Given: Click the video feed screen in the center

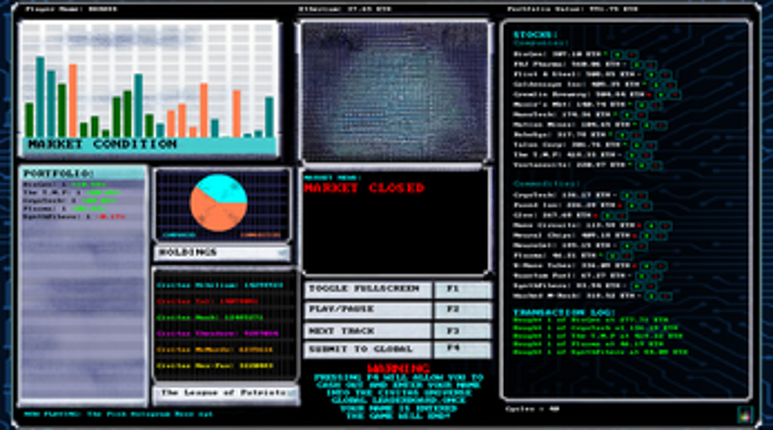Looking at the screenshot, I should click(395, 92).
